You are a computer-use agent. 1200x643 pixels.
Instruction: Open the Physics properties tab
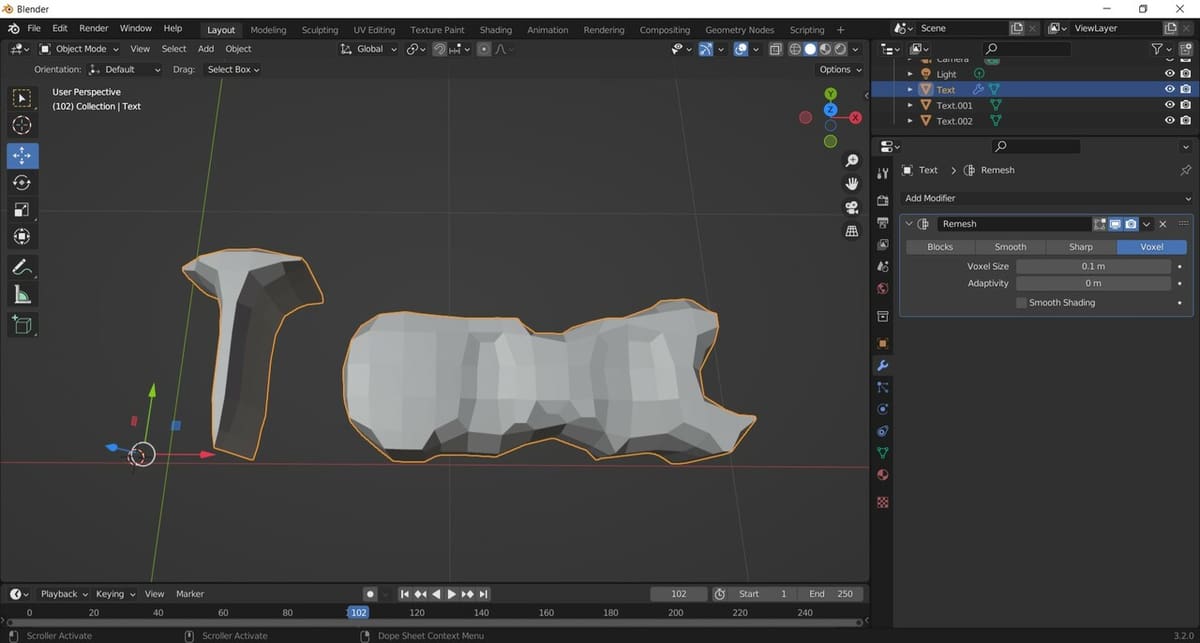(x=882, y=409)
